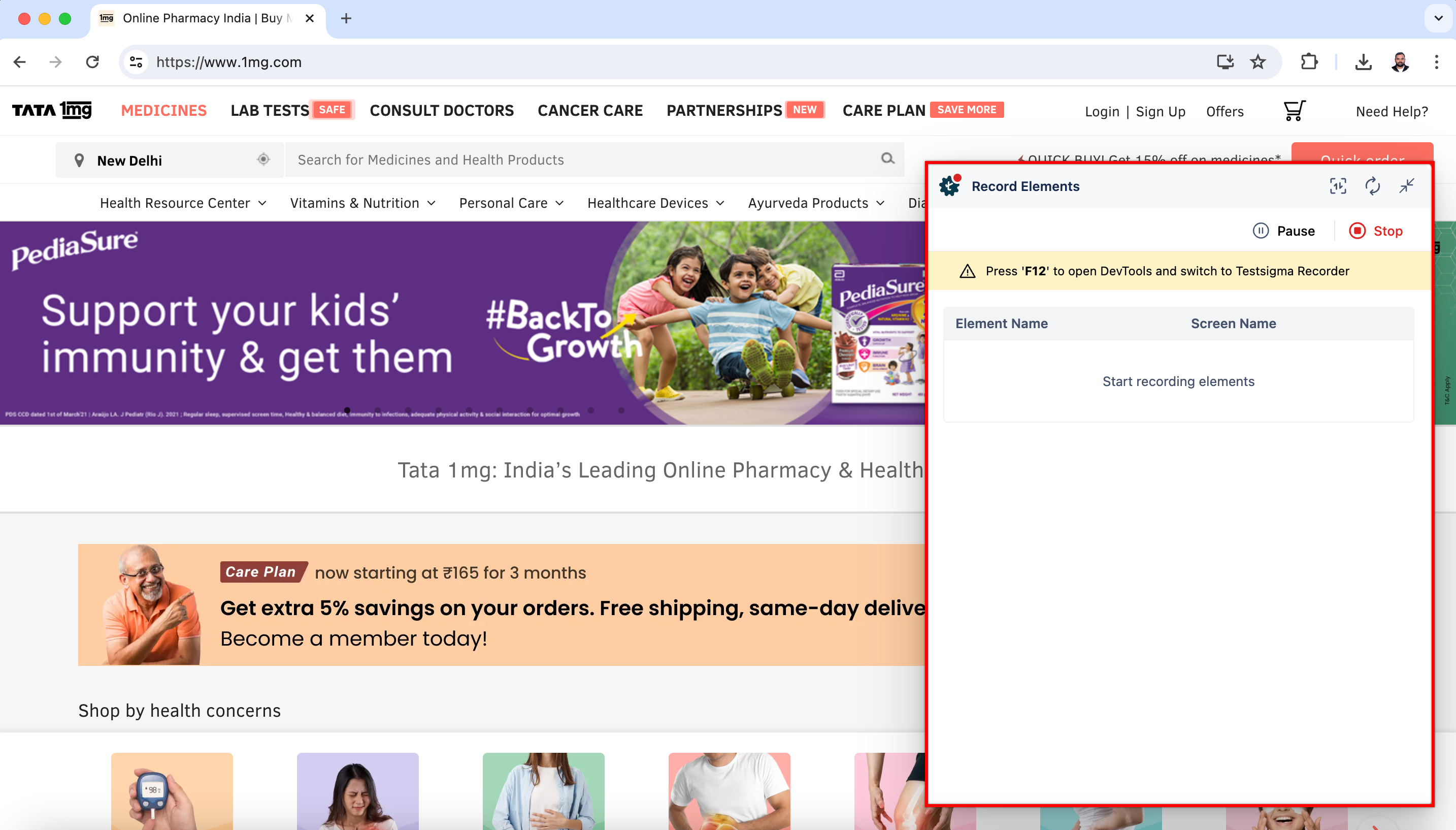The height and width of the screenshot is (830, 1456).
Task: Expand the Health Resource Center dropdown
Action: pyautogui.click(x=183, y=203)
